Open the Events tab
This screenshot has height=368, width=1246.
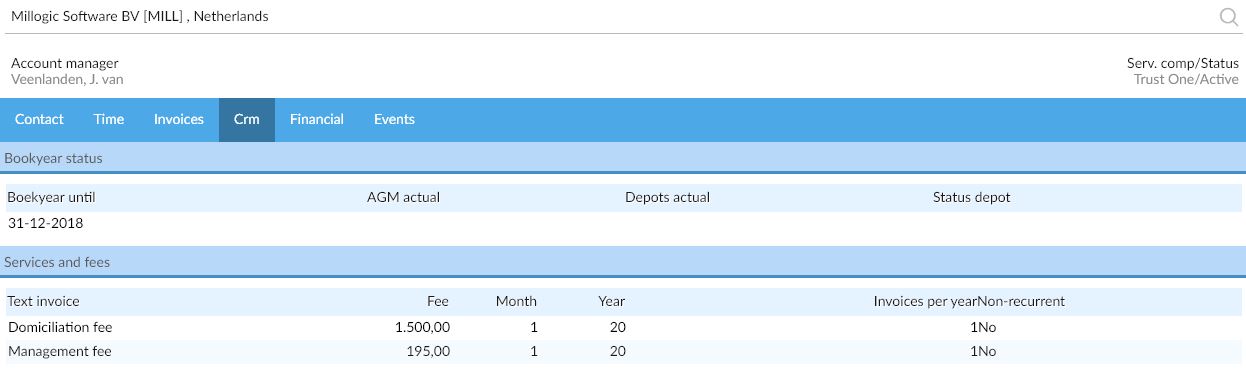394,119
